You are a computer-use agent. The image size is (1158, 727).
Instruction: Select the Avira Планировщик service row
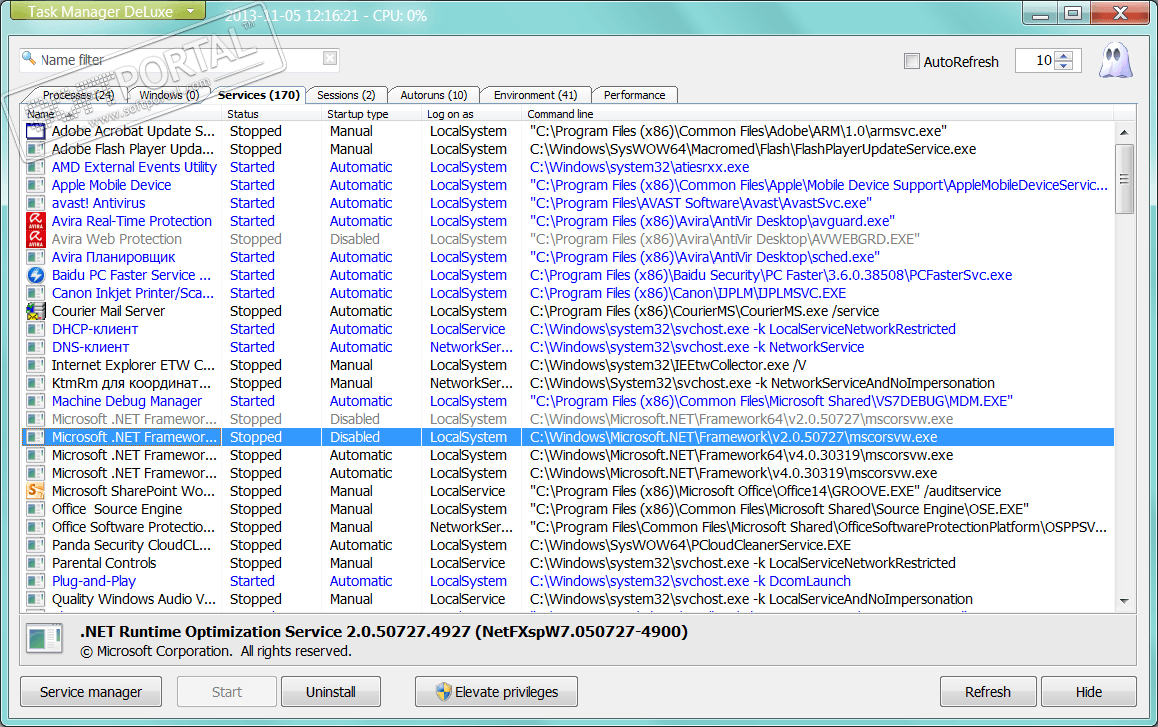(568, 257)
